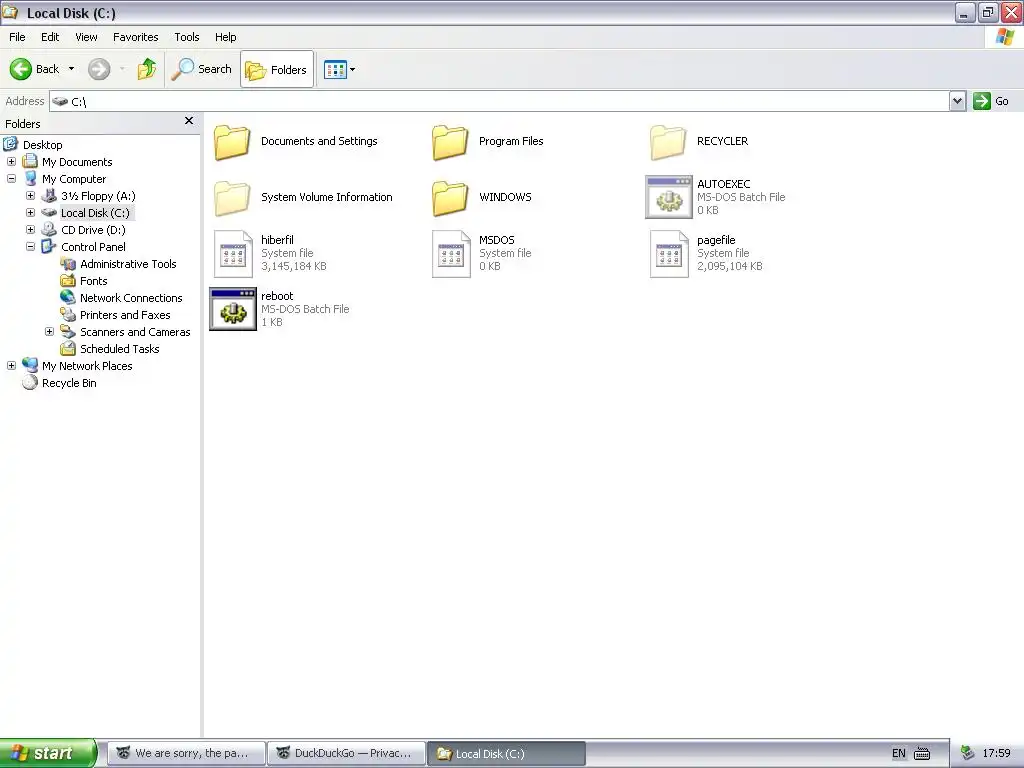Select the Documents and Settings folder icon

pyautogui.click(x=232, y=142)
